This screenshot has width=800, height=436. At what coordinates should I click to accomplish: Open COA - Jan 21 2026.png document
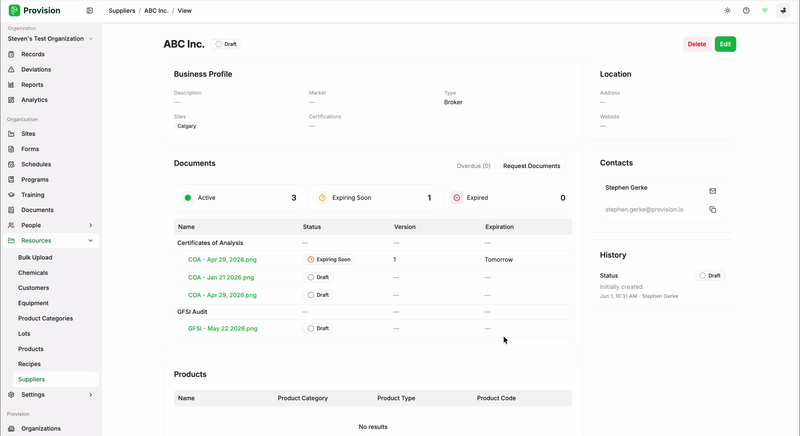click(x=221, y=277)
